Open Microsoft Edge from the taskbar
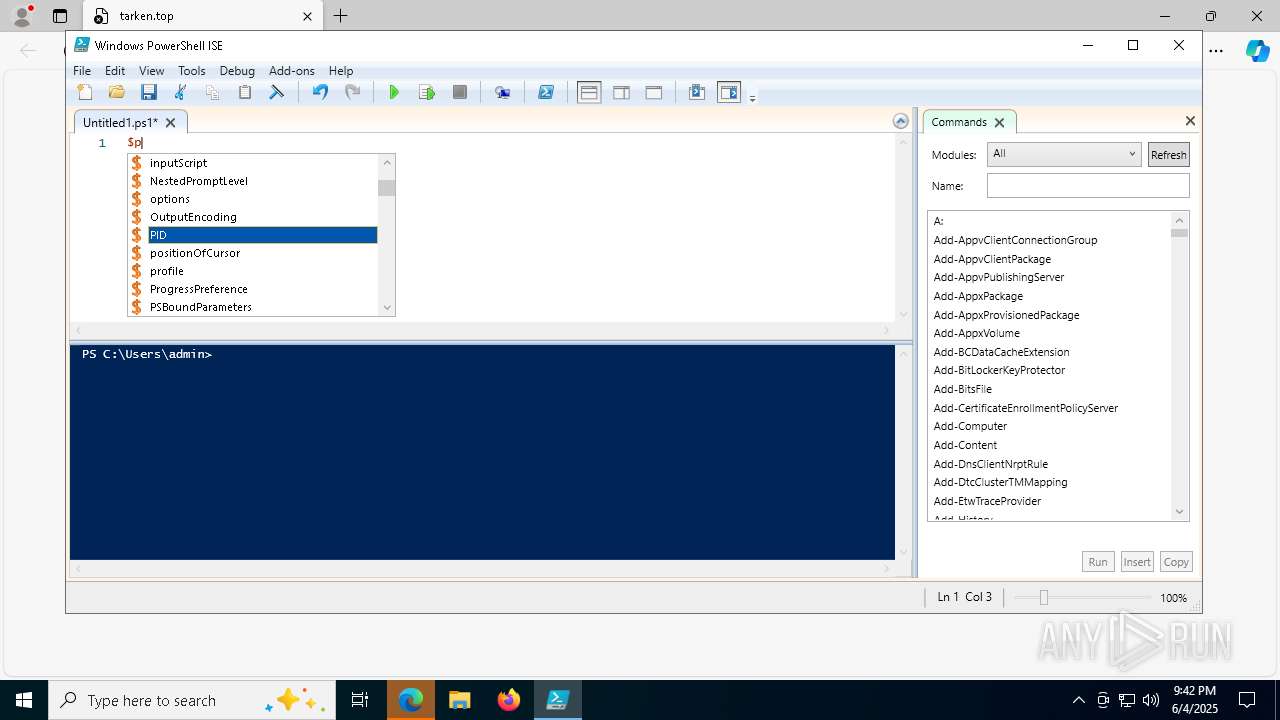Viewport: 1280px width, 720px height. (x=411, y=700)
